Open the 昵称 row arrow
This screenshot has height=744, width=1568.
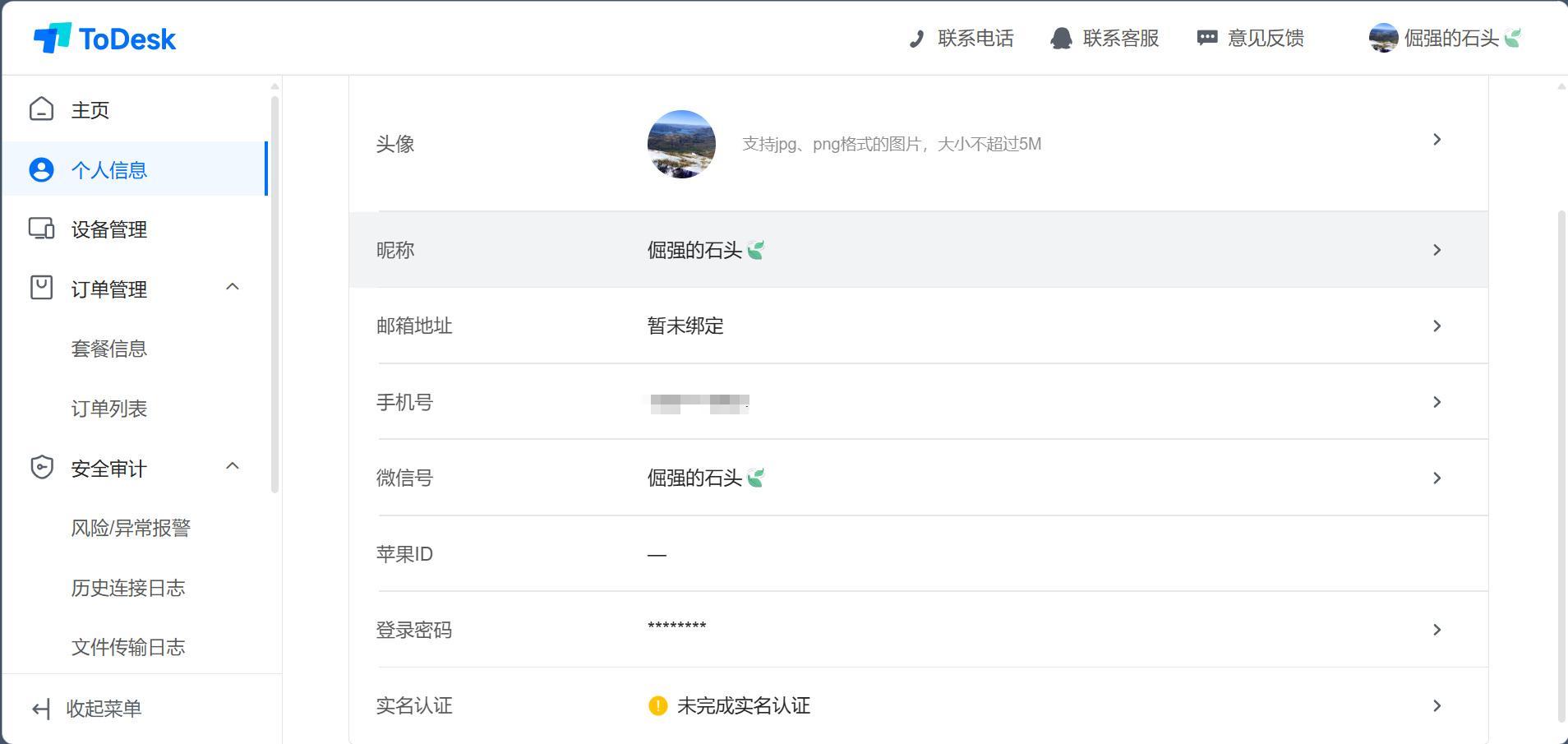(1437, 250)
